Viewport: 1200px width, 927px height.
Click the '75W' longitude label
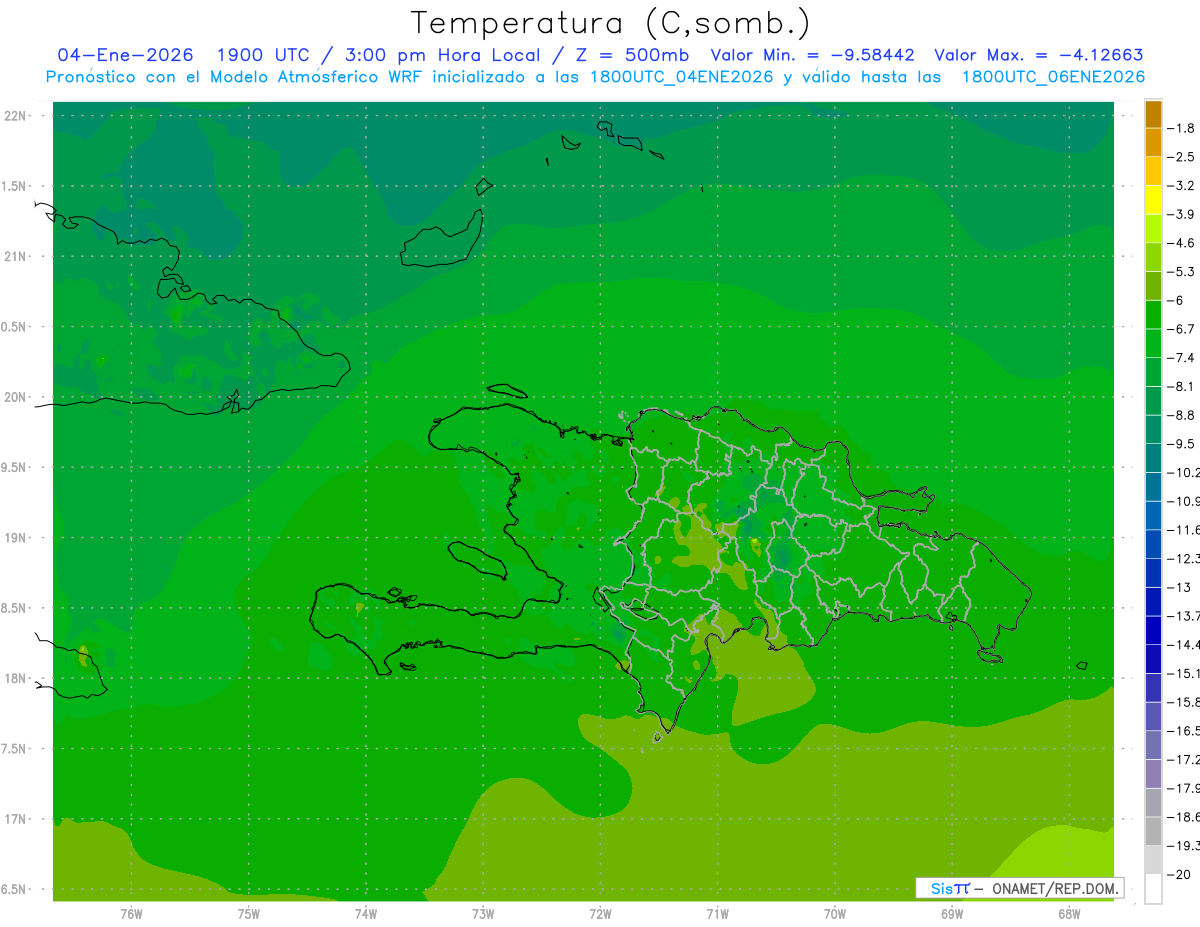[x=249, y=914]
